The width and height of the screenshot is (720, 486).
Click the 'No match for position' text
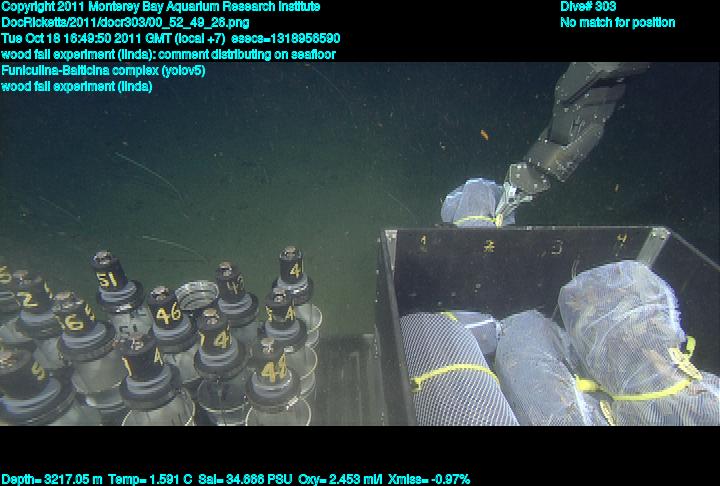coord(617,23)
